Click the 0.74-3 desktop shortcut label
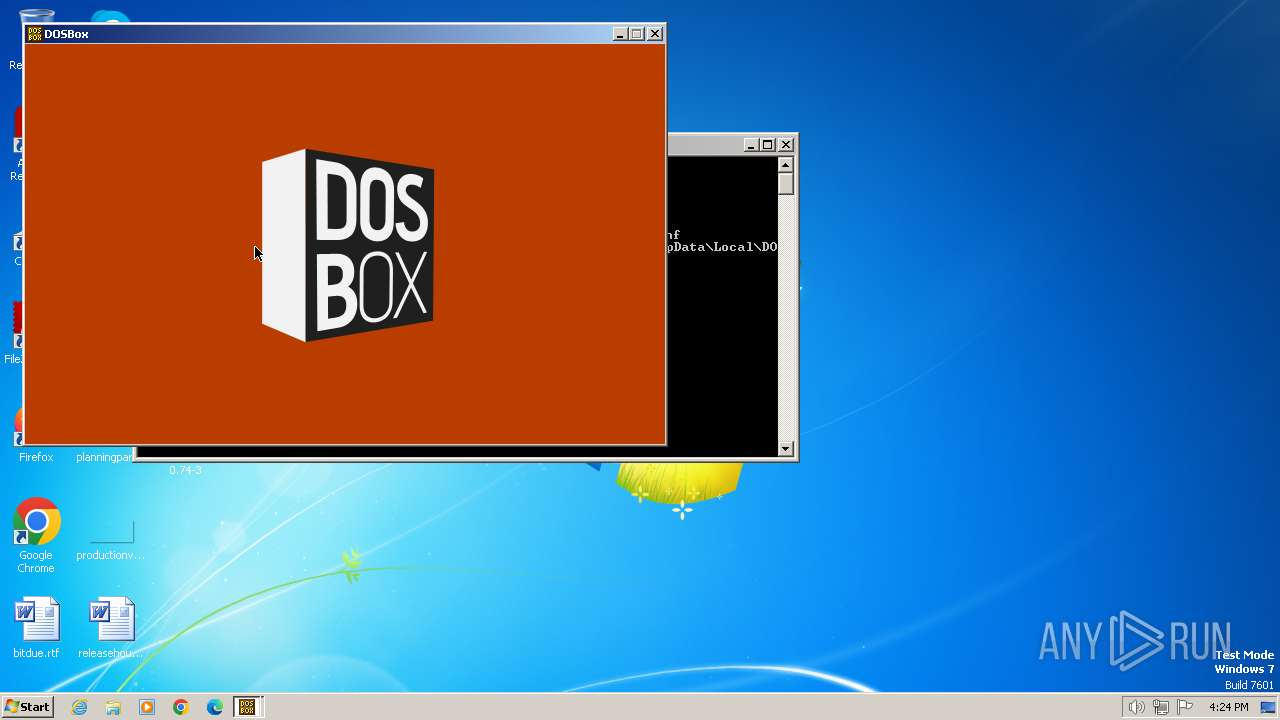 click(x=185, y=470)
